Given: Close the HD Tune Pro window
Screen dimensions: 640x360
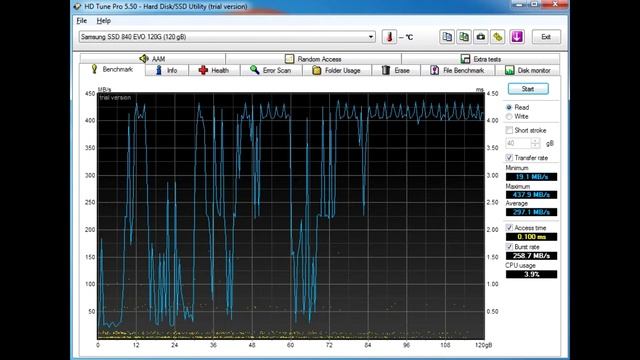Looking at the screenshot, I should tap(555, 4).
